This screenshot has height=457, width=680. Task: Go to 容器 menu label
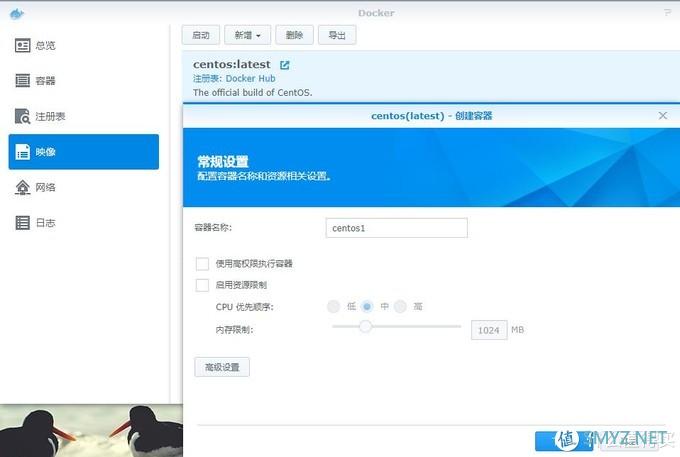pos(45,81)
